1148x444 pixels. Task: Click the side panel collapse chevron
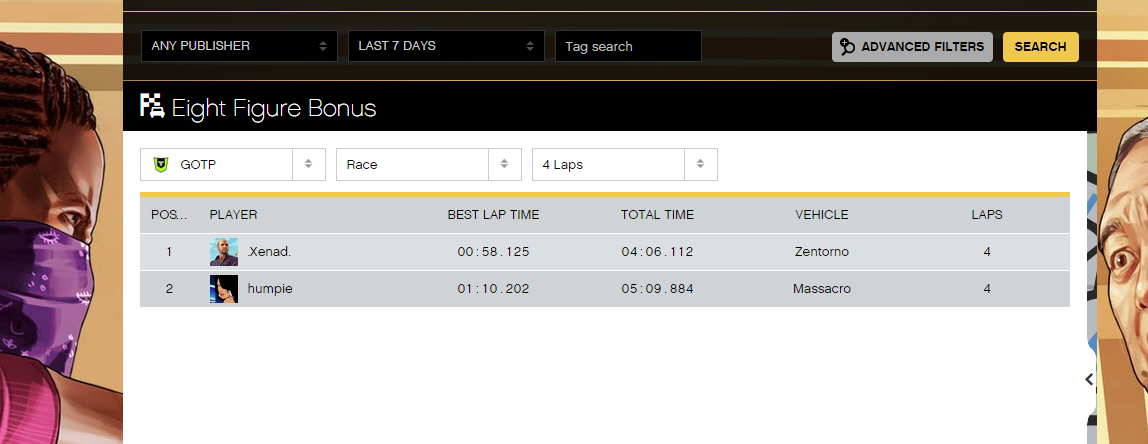point(1089,379)
